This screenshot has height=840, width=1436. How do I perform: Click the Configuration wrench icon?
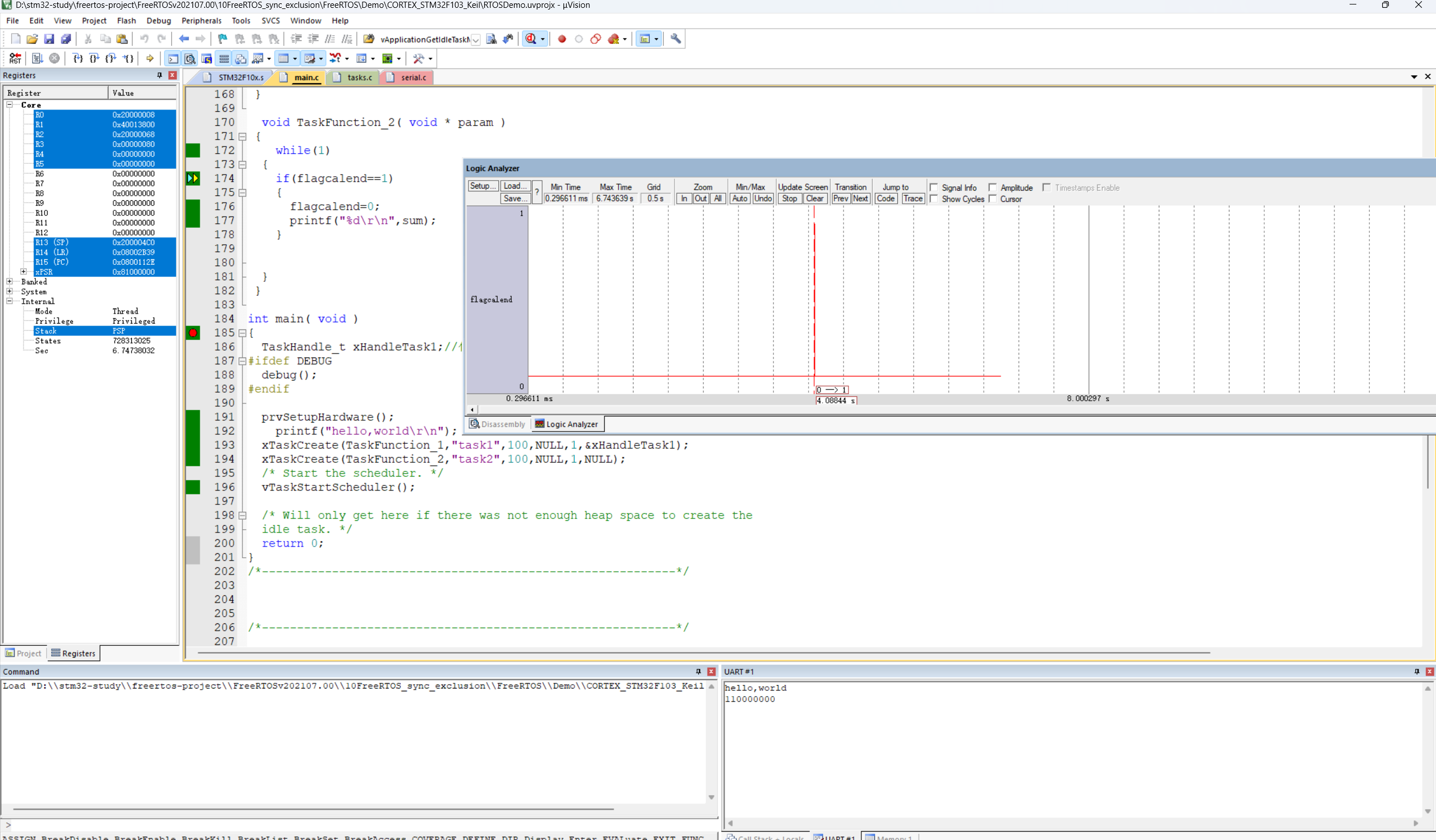click(x=675, y=39)
